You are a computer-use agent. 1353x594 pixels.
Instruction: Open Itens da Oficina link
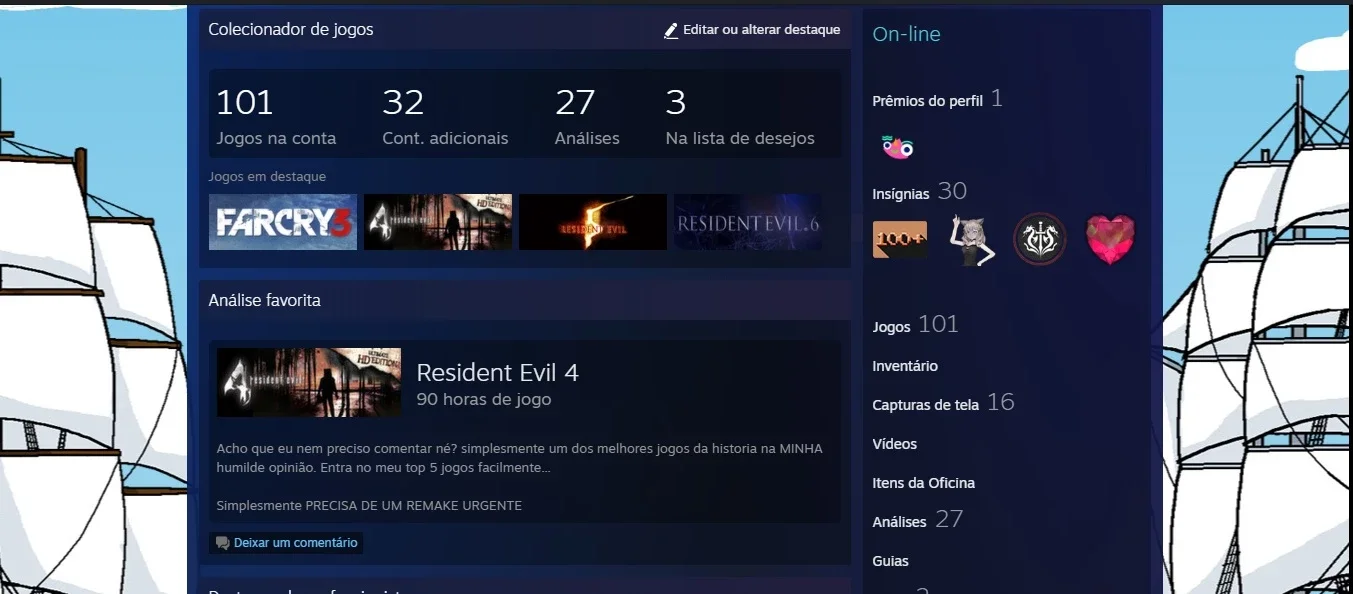923,483
